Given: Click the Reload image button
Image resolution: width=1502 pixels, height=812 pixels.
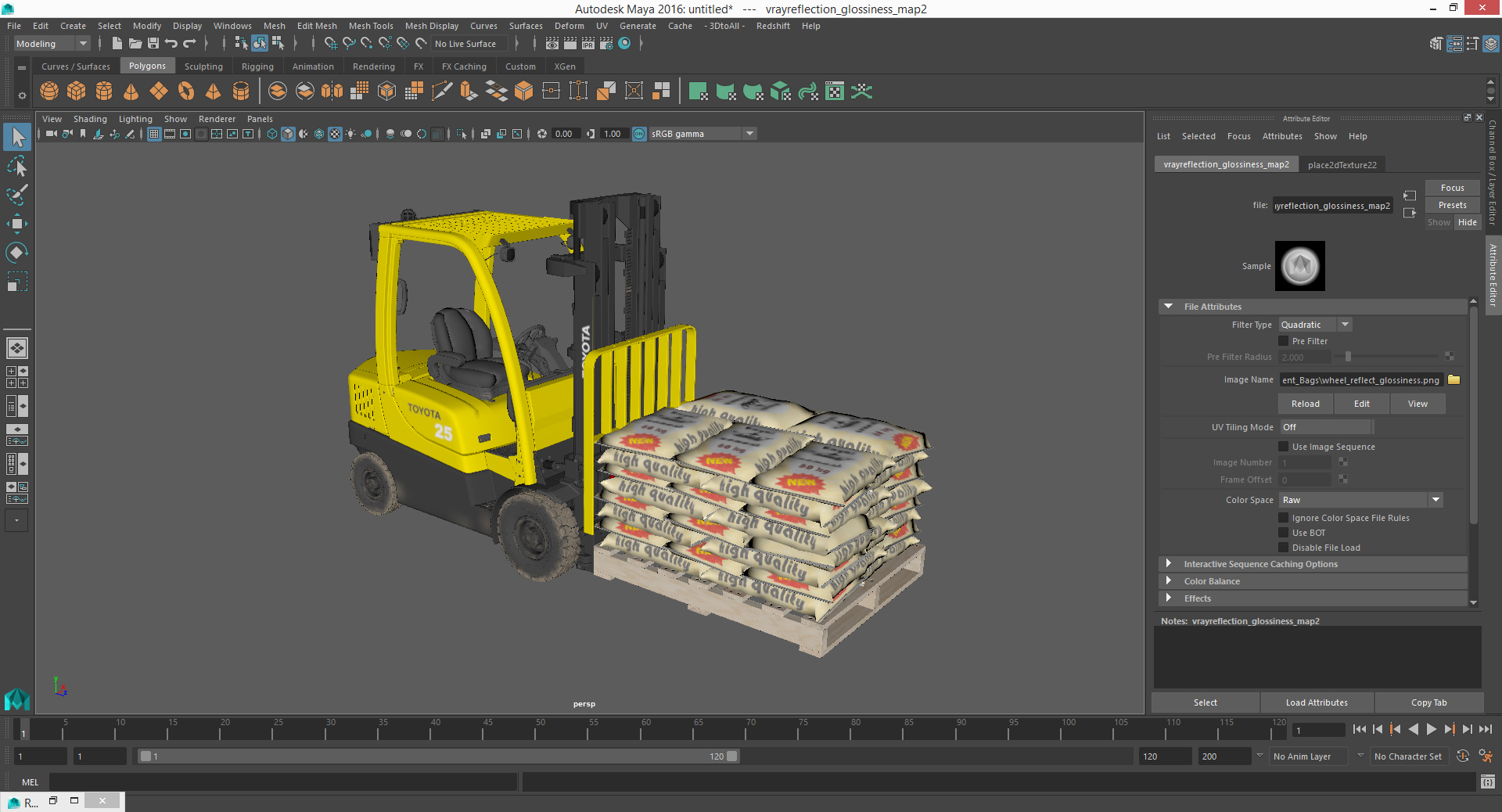Looking at the screenshot, I should point(1305,404).
